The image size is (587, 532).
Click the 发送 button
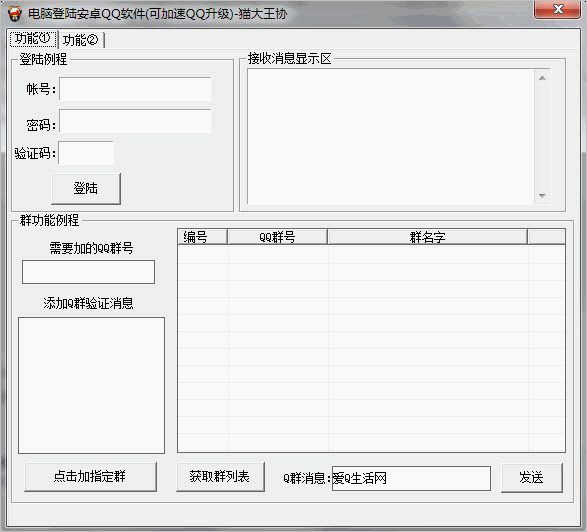coord(532,477)
